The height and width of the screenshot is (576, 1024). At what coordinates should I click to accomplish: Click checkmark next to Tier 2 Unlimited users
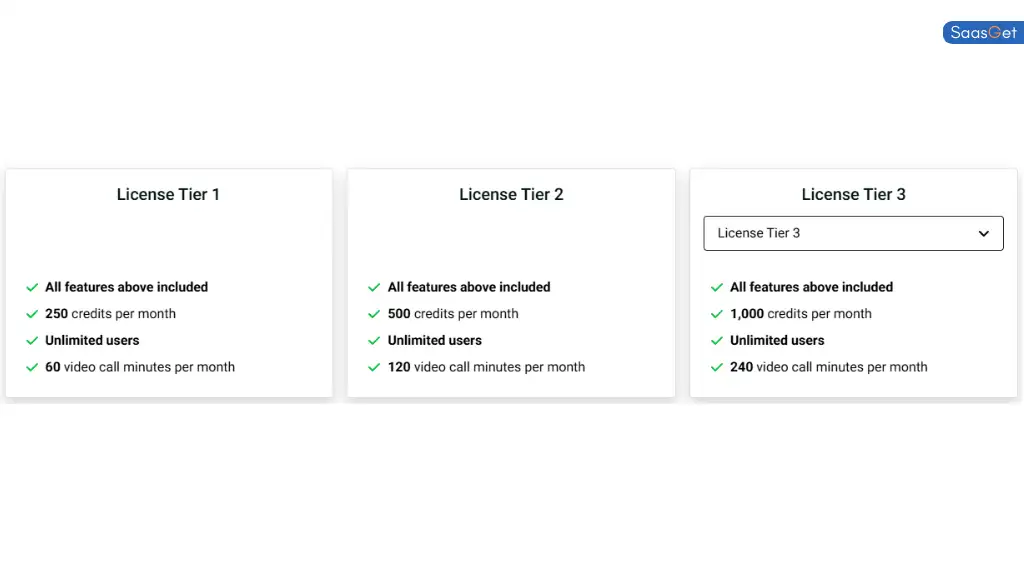374,341
